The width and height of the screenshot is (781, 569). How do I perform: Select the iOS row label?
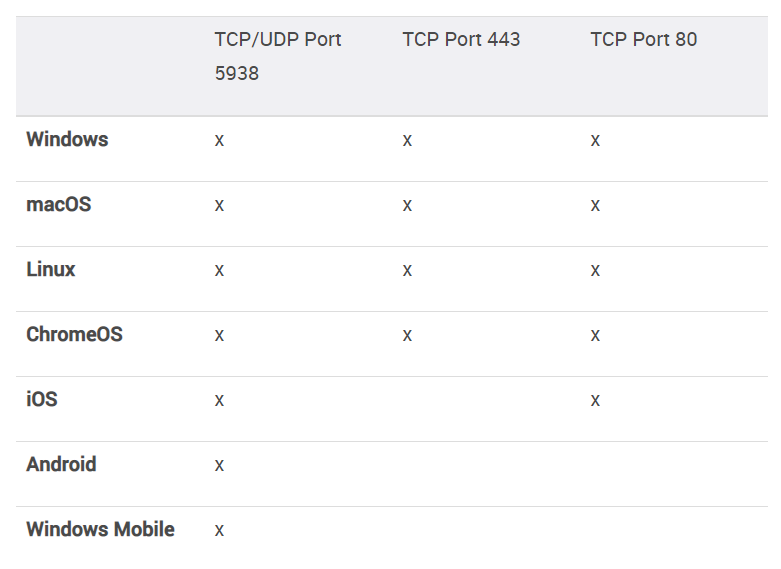[x=42, y=400]
